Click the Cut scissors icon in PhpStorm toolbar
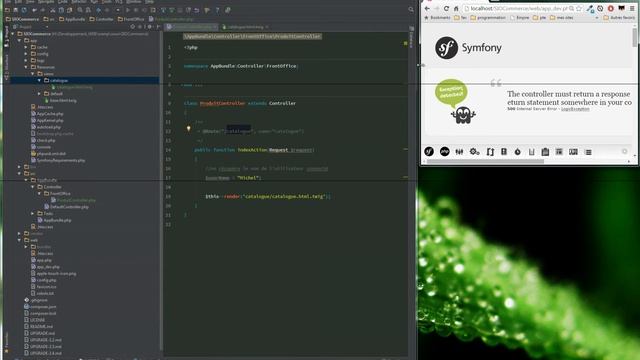The height and width of the screenshot is (360, 640). pos(53,10)
